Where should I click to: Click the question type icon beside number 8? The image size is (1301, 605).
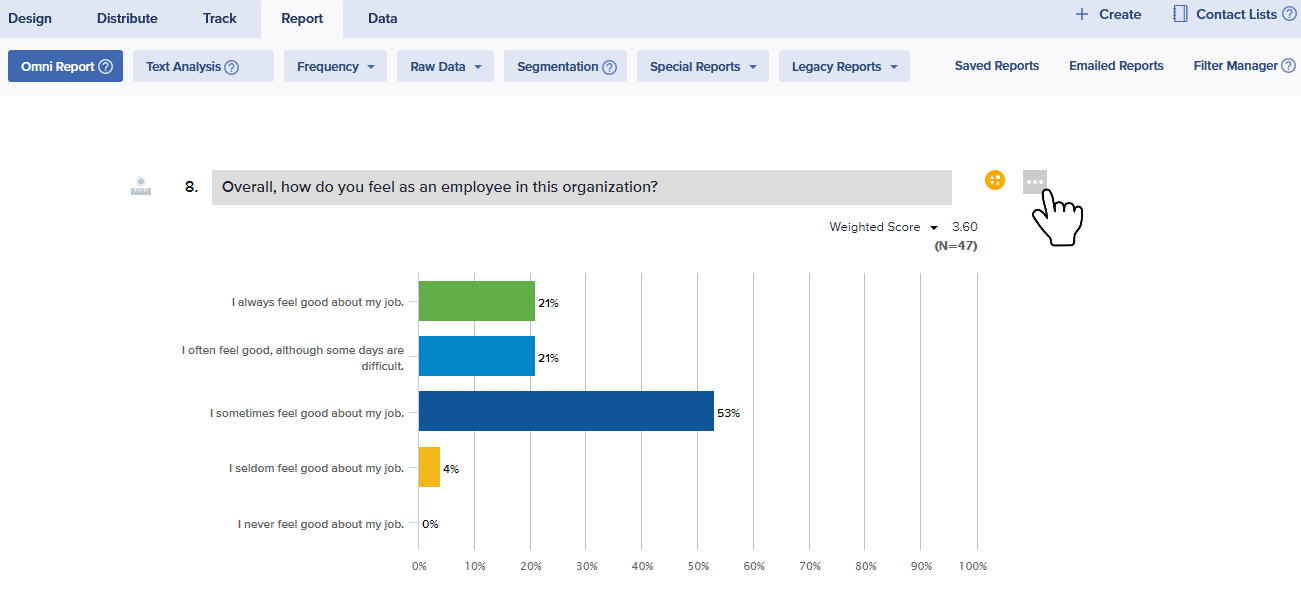141,186
